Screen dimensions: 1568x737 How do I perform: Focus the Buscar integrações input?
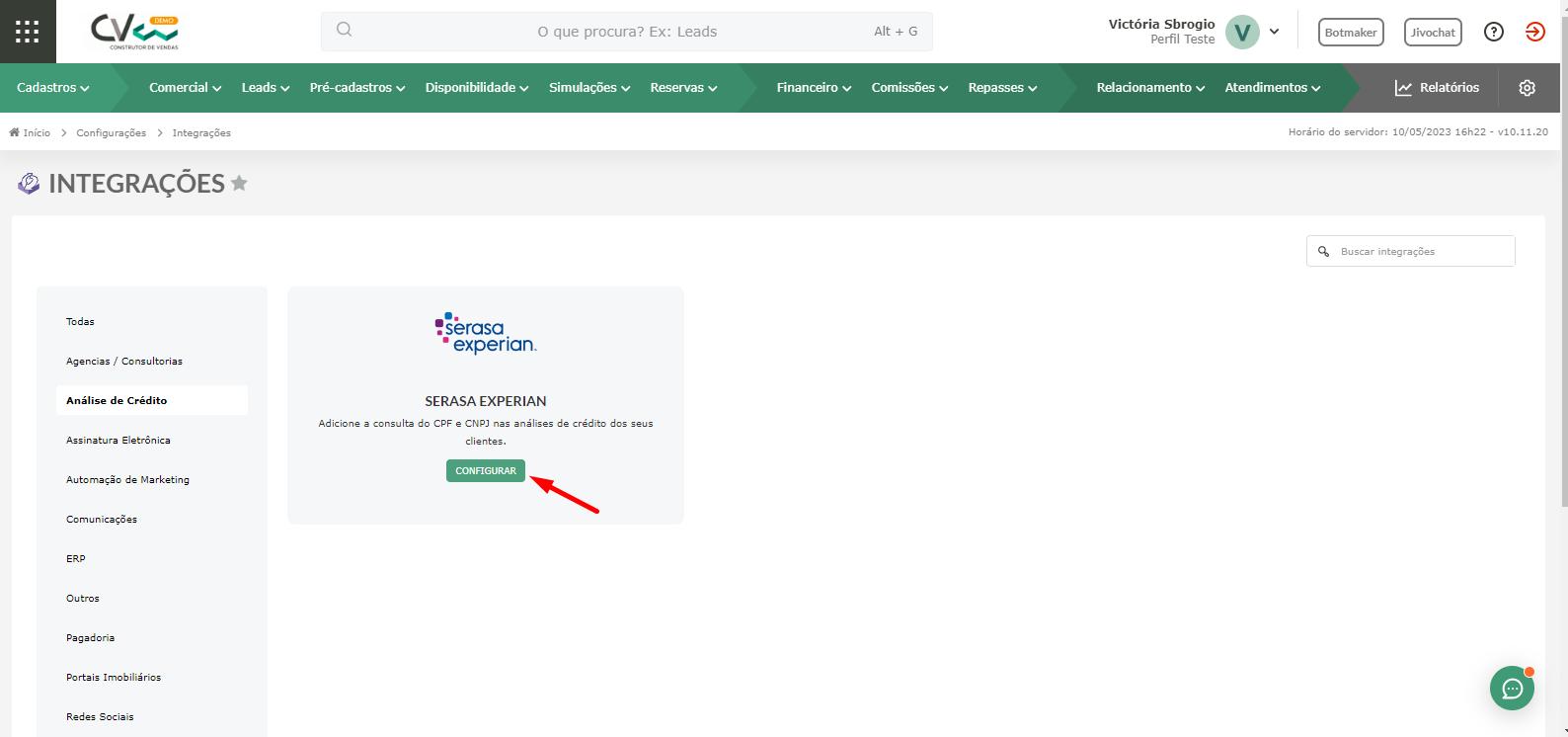(x=1411, y=251)
